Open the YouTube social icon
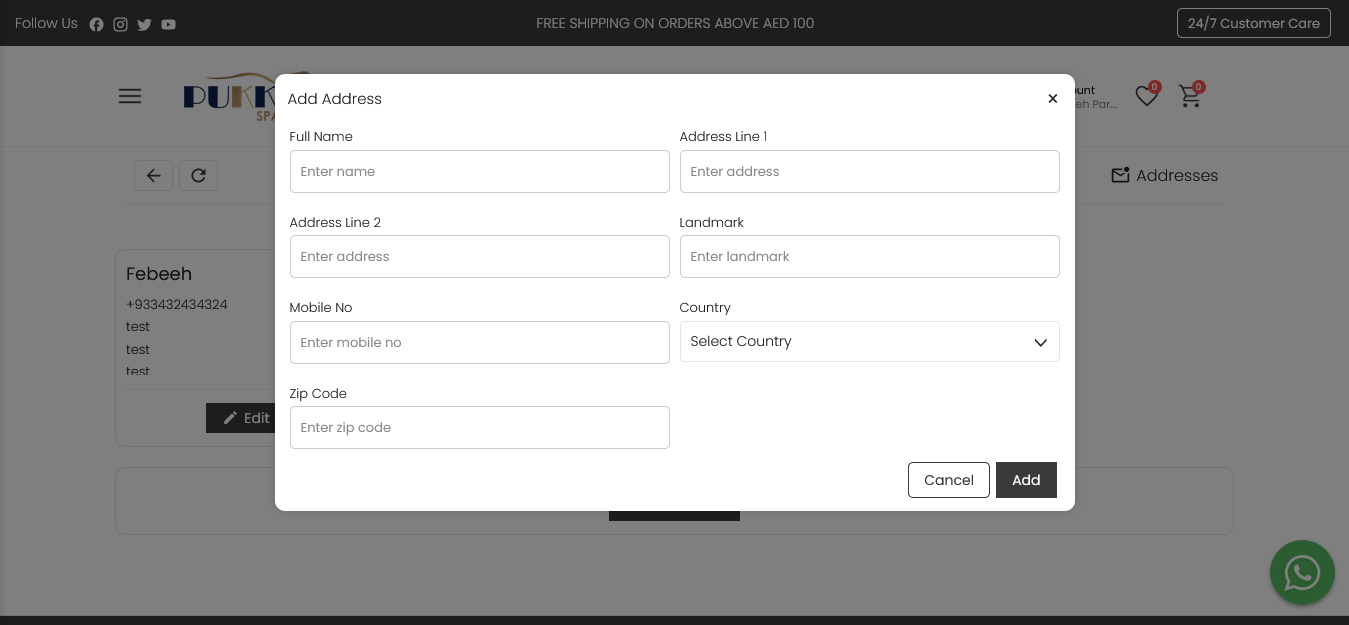Viewport: 1349px width, 625px height. (x=168, y=24)
